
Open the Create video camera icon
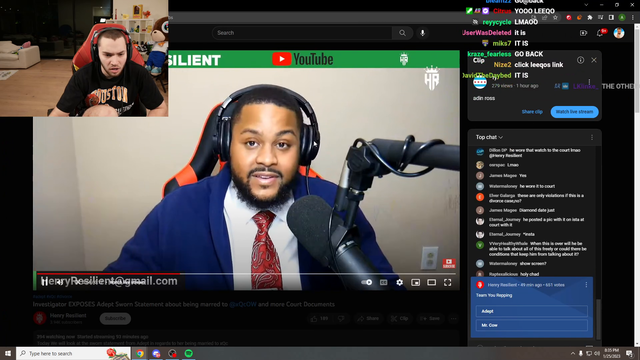pyautogui.click(x=583, y=33)
